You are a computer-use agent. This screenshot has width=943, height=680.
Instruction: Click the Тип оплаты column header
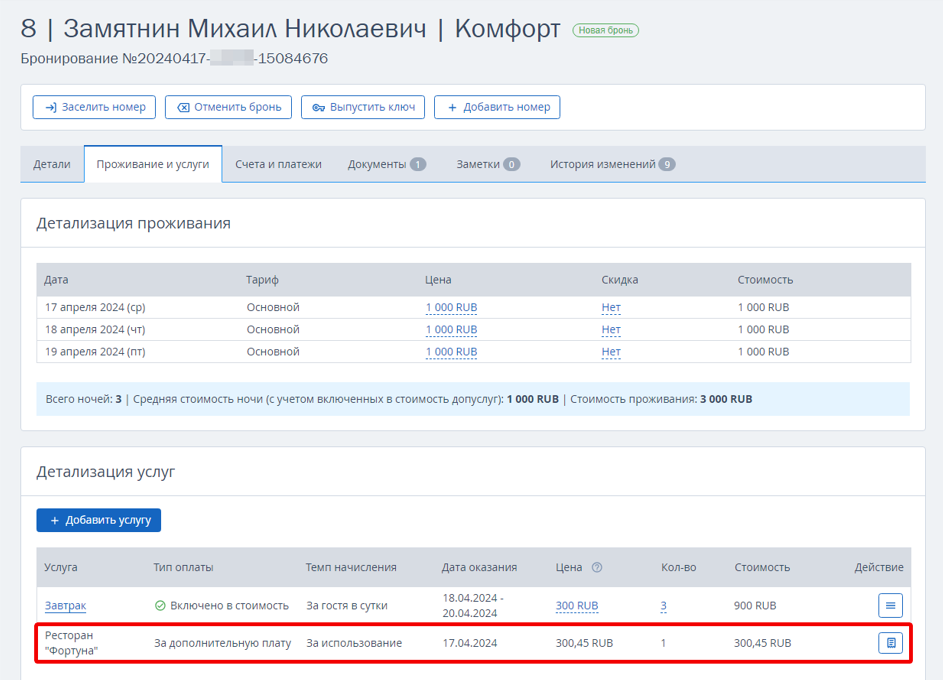coord(183,567)
